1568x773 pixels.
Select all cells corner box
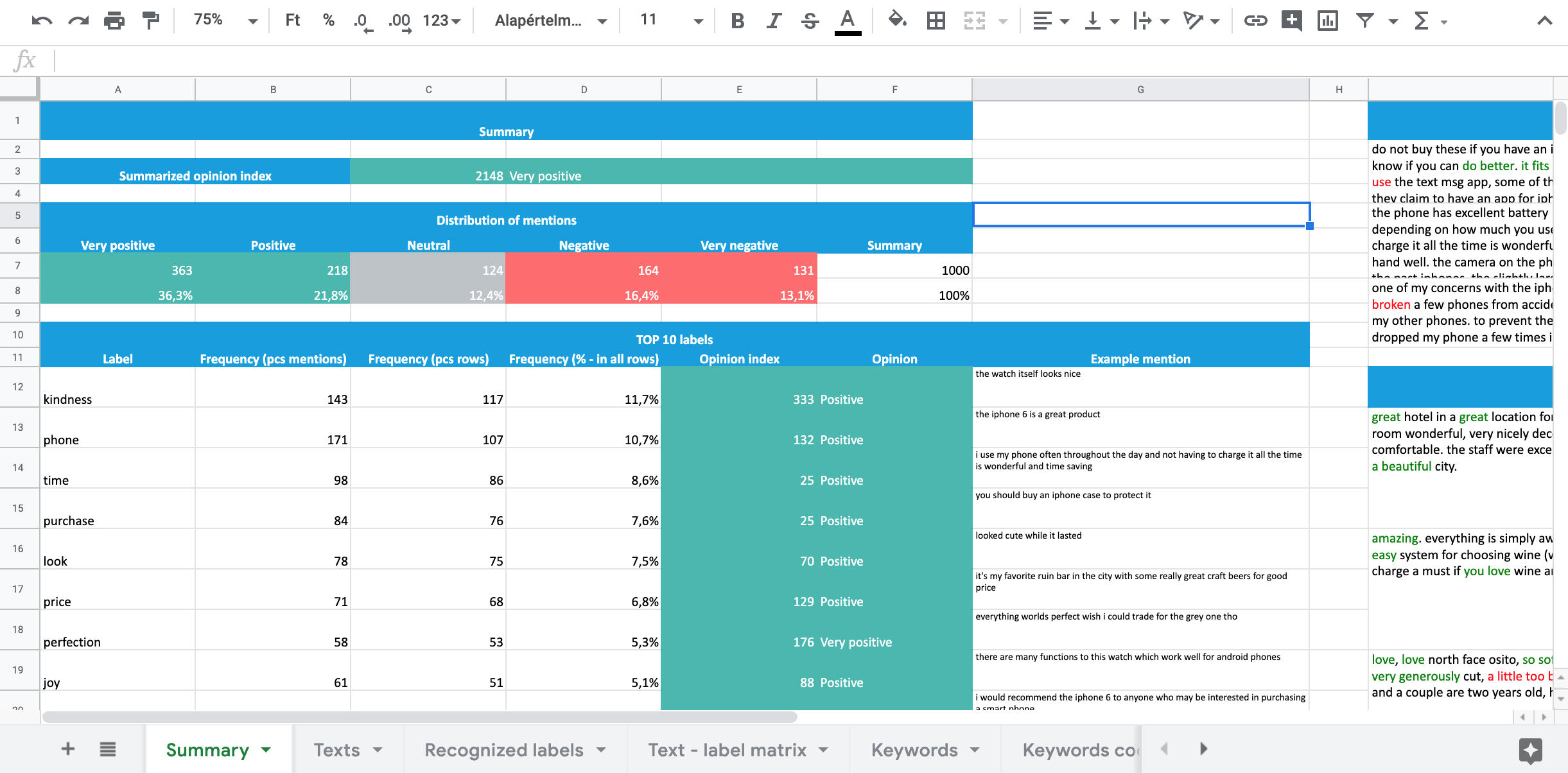tap(19, 89)
